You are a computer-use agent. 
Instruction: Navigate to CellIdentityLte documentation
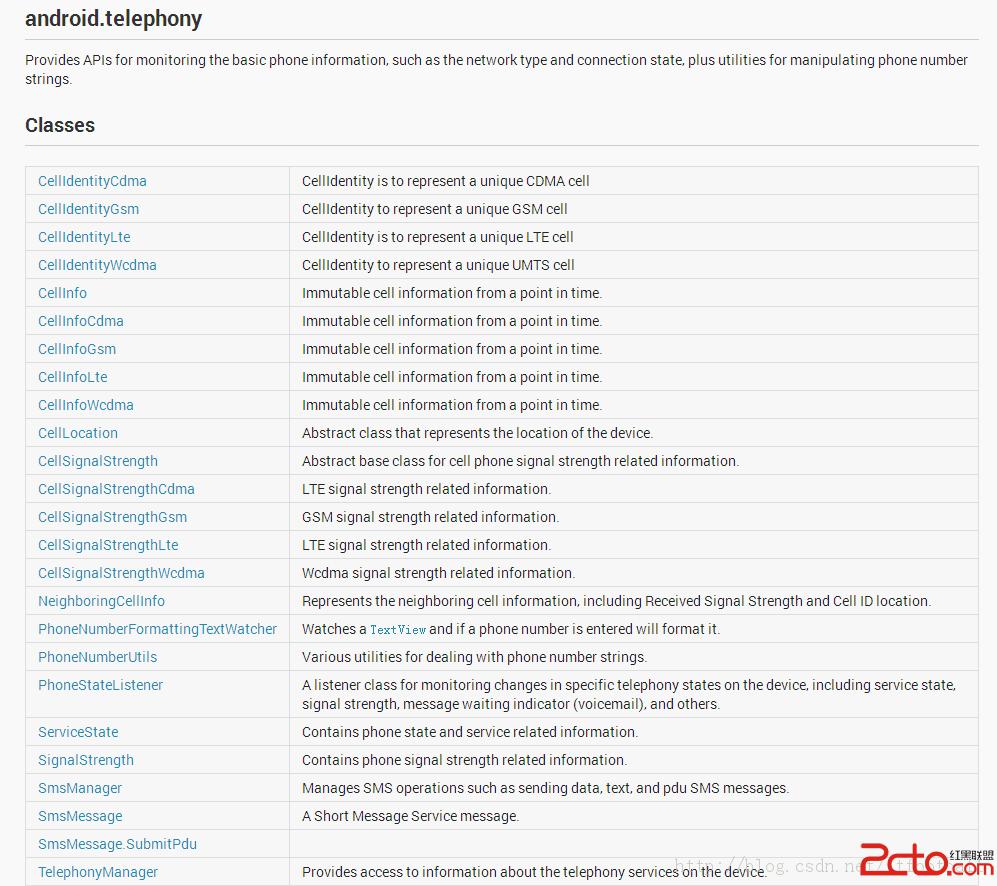tap(84, 237)
